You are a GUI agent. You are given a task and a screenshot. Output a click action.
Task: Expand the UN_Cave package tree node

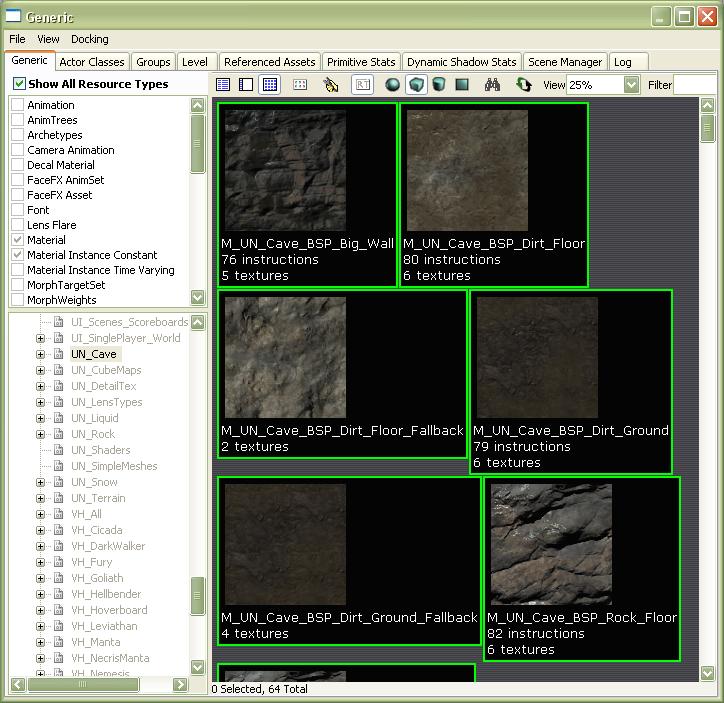(x=41, y=354)
